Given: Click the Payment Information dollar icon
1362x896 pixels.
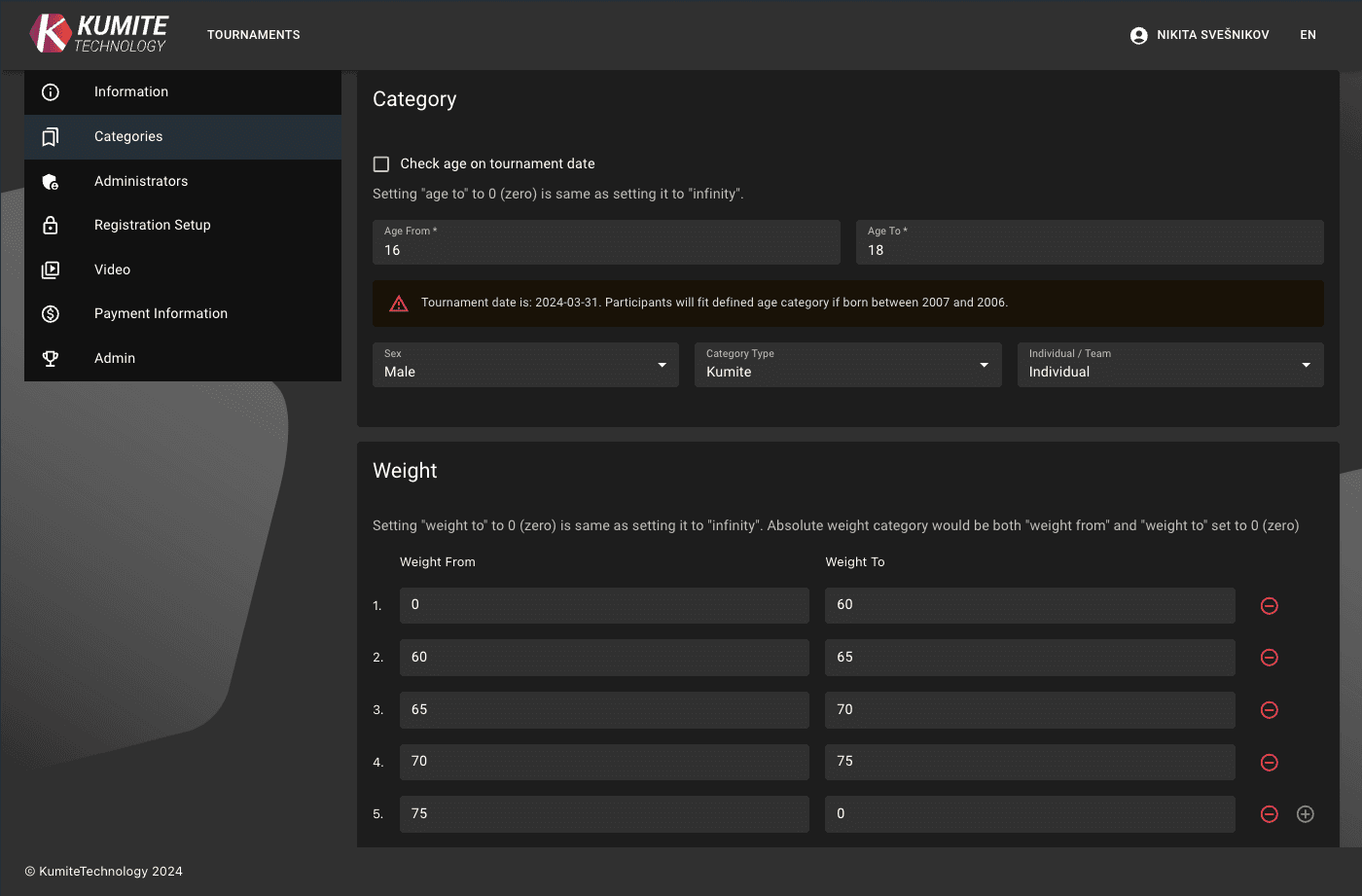Looking at the screenshot, I should pos(50,313).
